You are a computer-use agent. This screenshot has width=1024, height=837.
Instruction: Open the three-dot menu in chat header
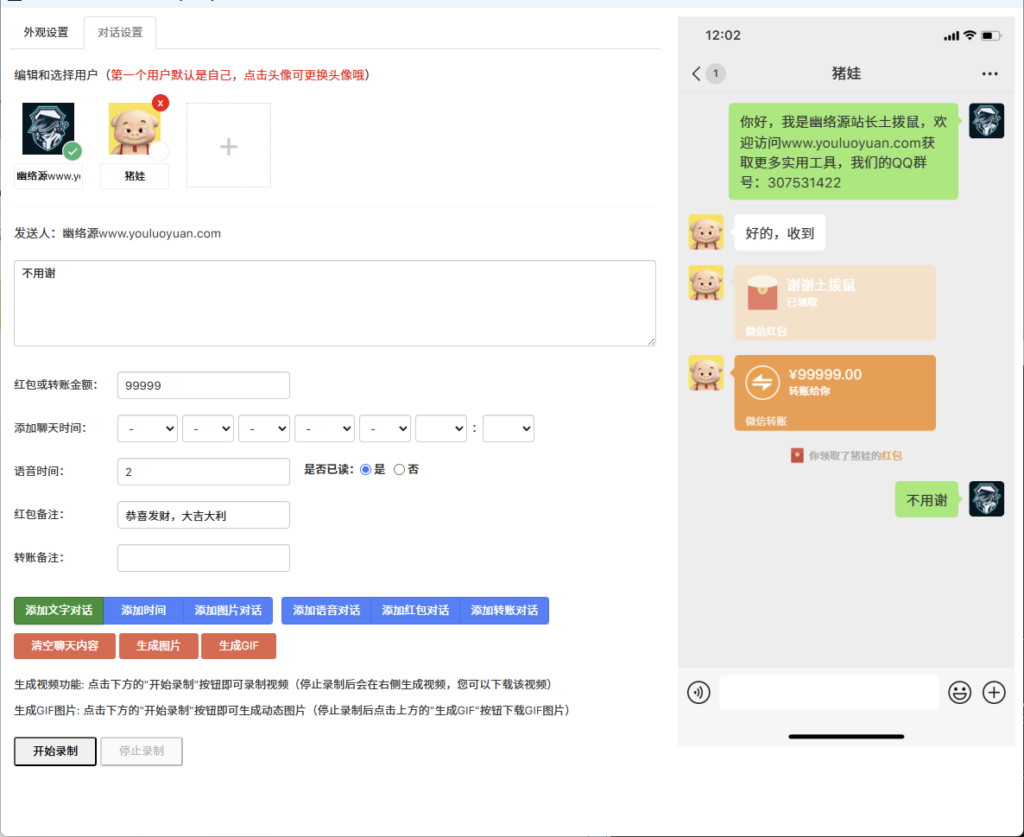tap(989, 73)
